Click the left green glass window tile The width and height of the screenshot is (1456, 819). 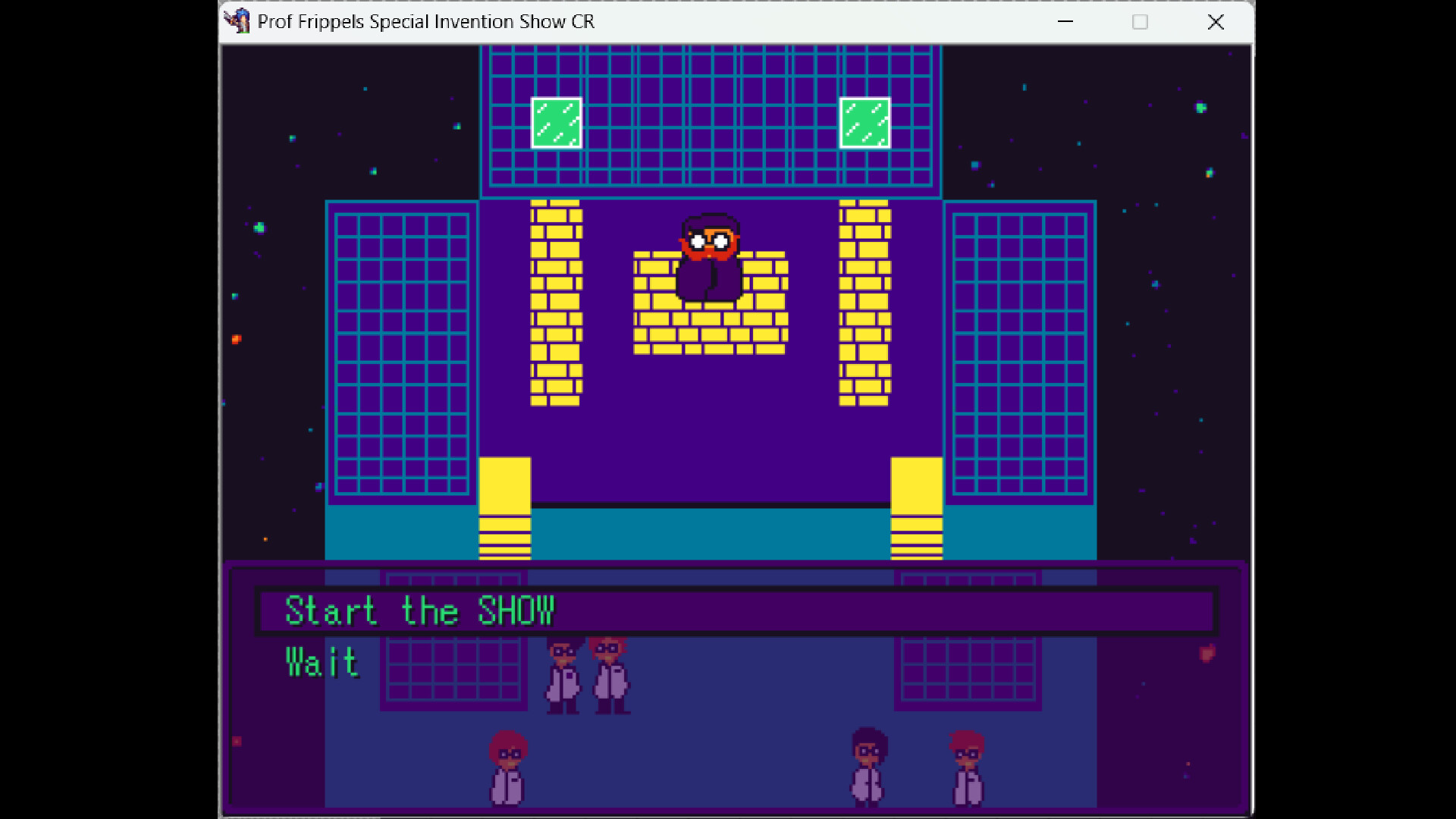[556, 123]
